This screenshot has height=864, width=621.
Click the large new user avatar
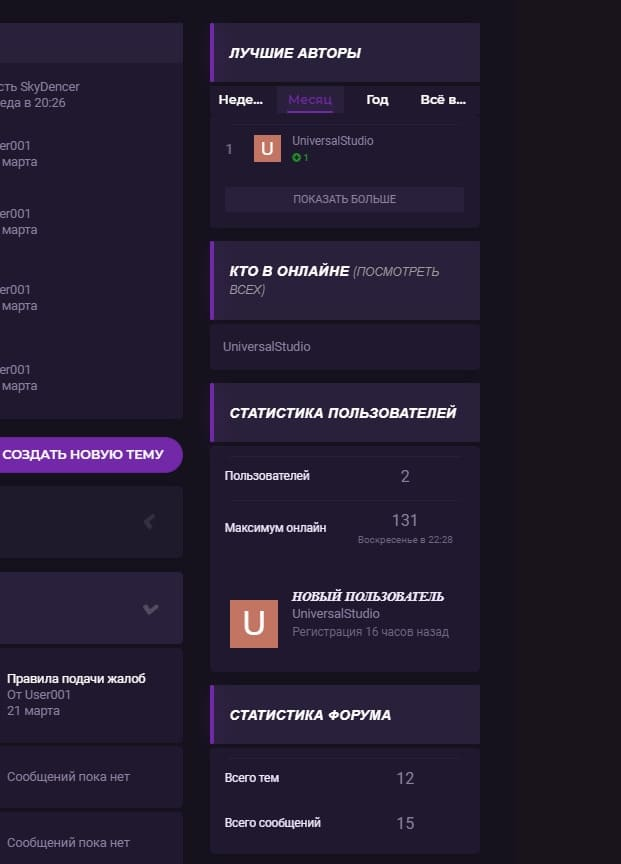[x=254, y=623]
